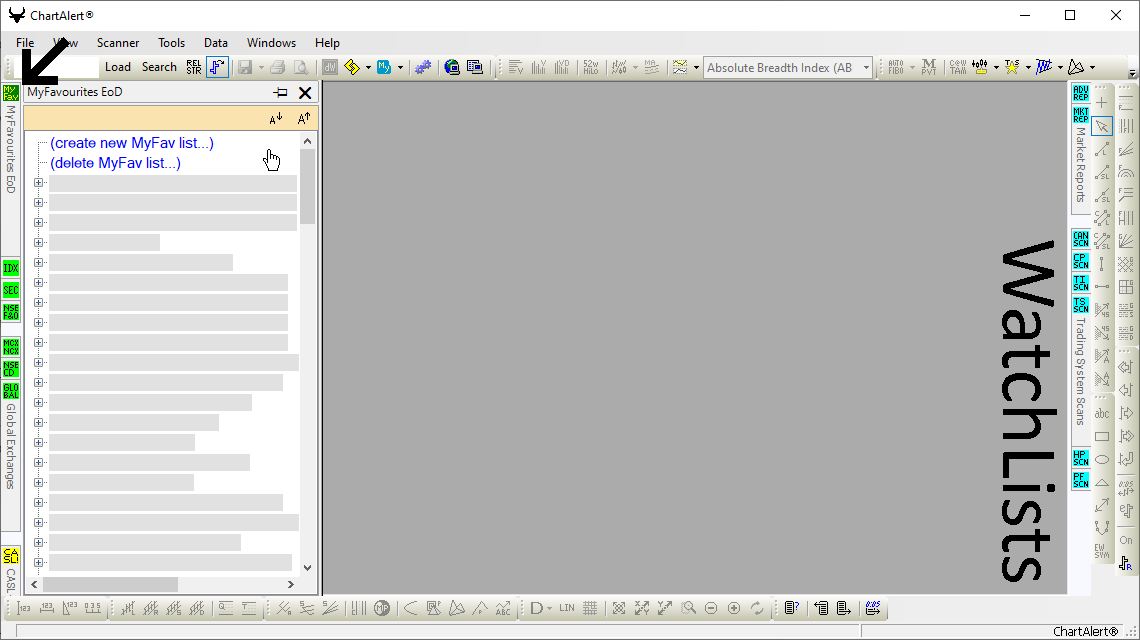Open the TS SCN scan icon
The height and width of the screenshot is (640, 1140).
coord(1081,305)
